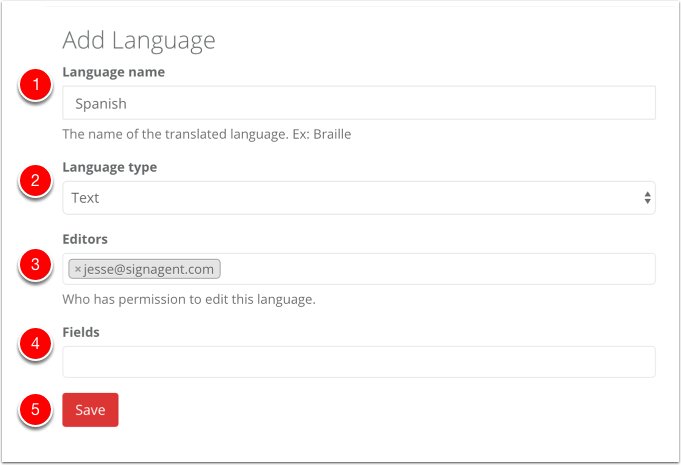Focus the Language name field containing Spanish
681x465 pixels.
point(359,103)
